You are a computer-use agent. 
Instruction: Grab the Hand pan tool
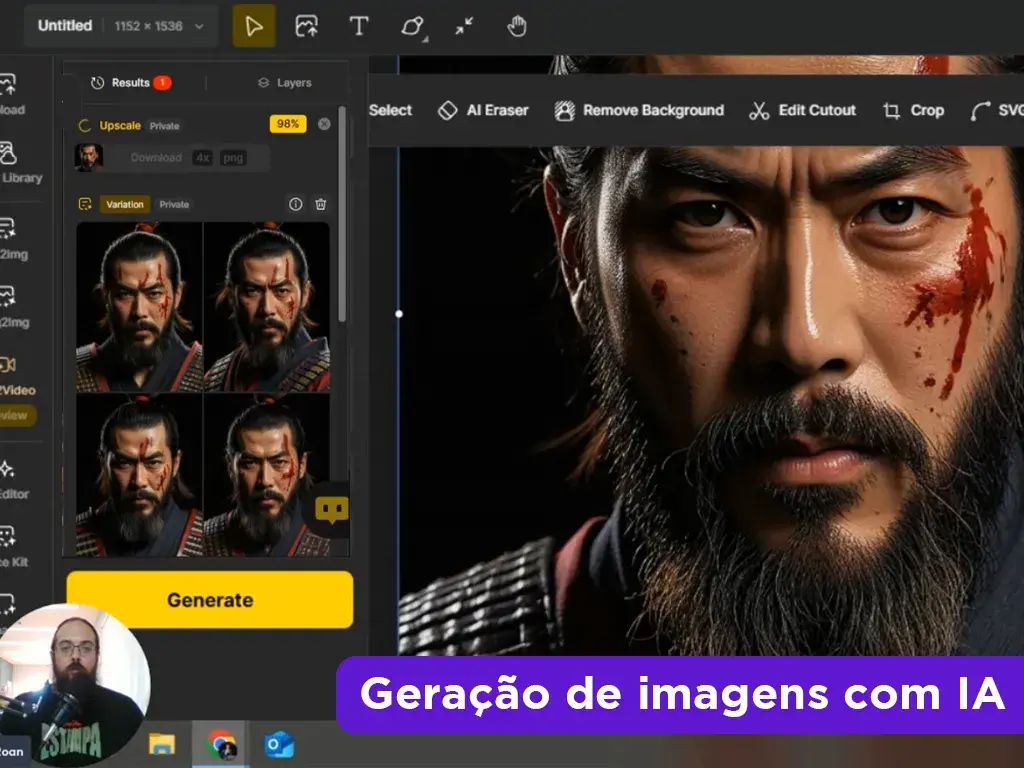coord(518,26)
